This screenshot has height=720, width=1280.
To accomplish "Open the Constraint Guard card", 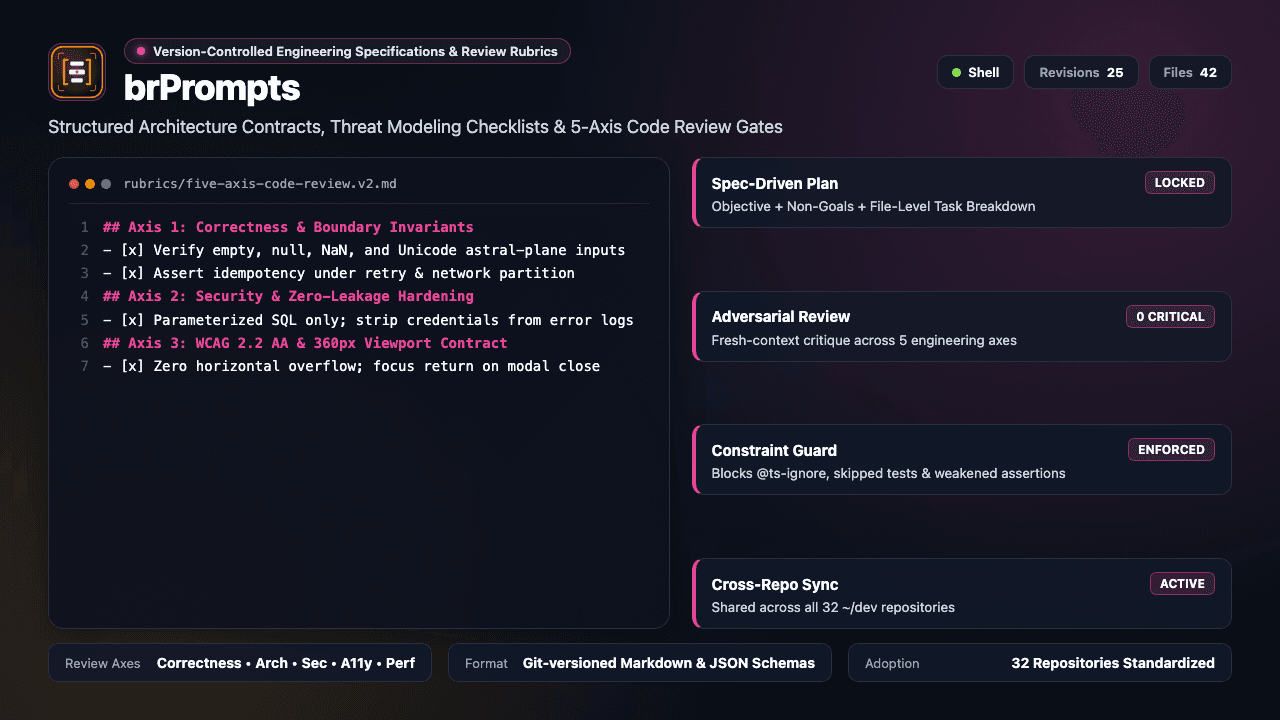I will pos(962,460).
